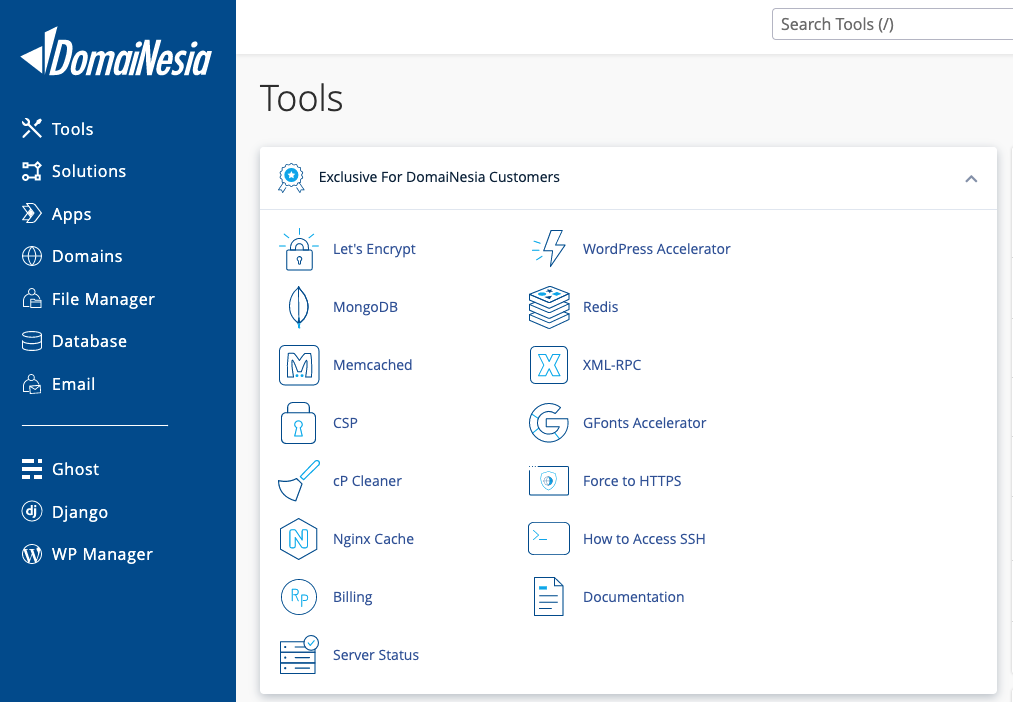Click the How to Access SSH terminal icon
The image size is (1013, 702).
(548, 539)
